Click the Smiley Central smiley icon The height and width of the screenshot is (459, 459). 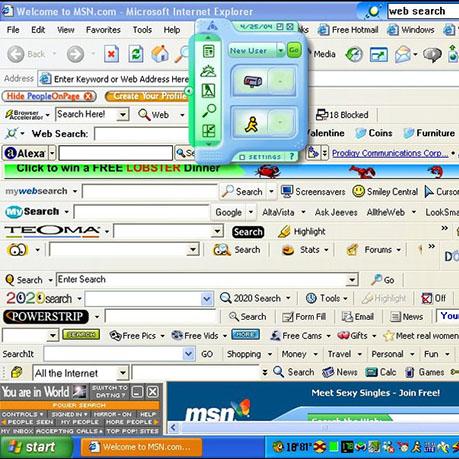(x=358, y=191)
